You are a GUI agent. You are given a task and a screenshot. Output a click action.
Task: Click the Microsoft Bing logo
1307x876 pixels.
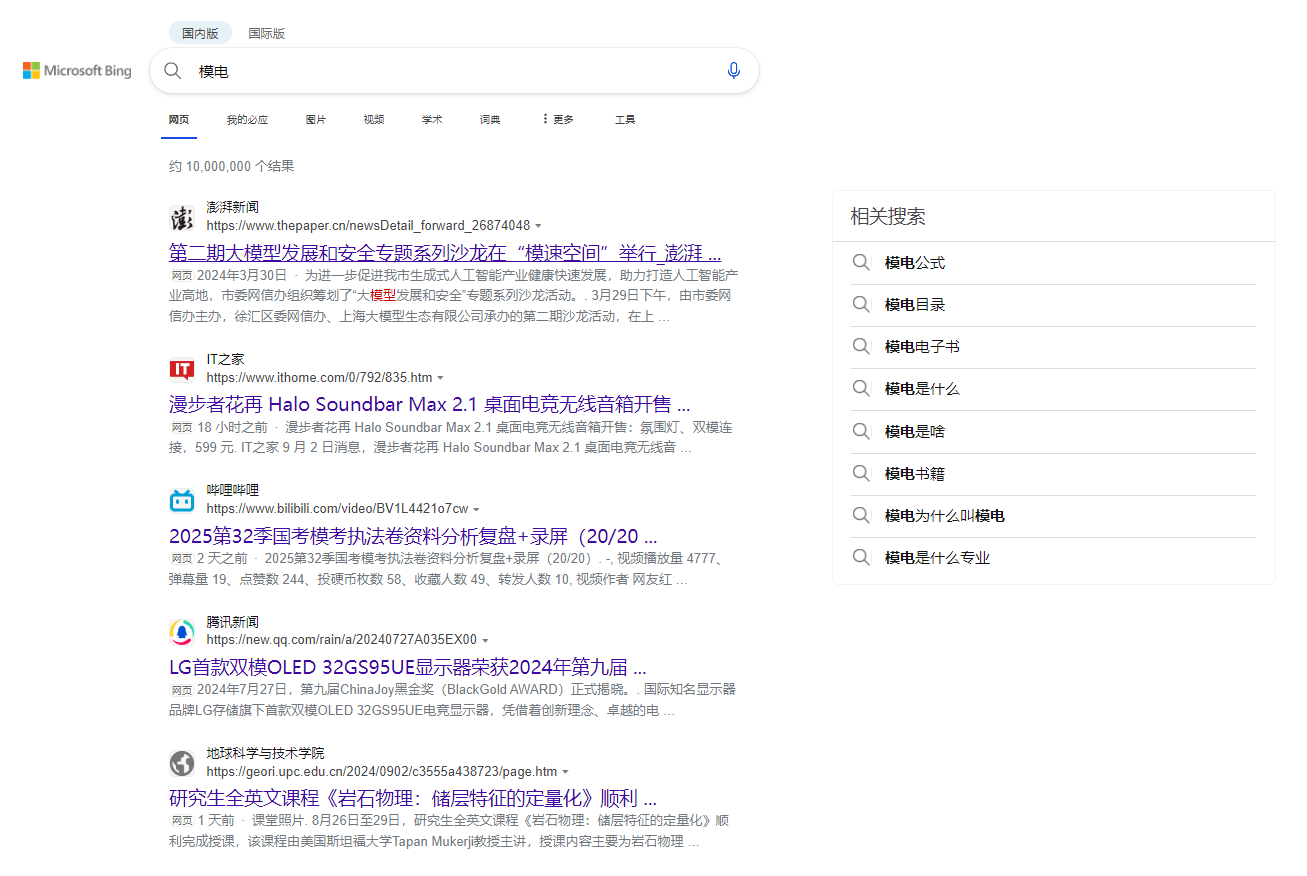click(x=76, y=70)
